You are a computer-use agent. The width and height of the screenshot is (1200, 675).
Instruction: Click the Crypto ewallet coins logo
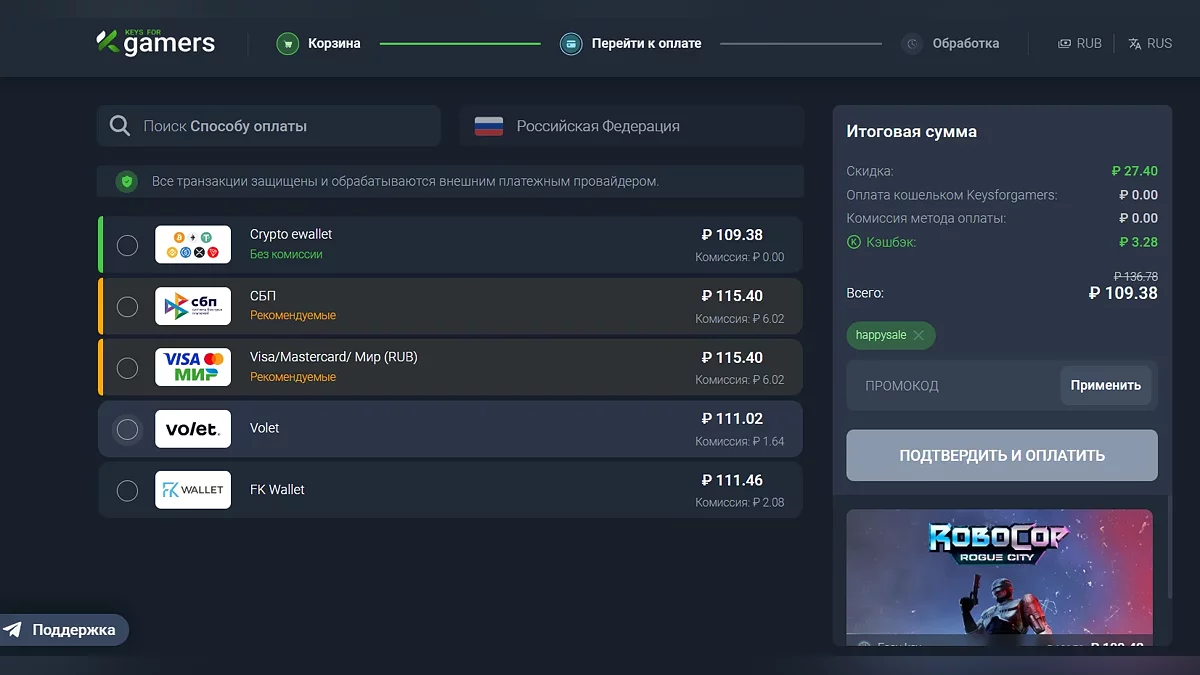coord(193,245)
